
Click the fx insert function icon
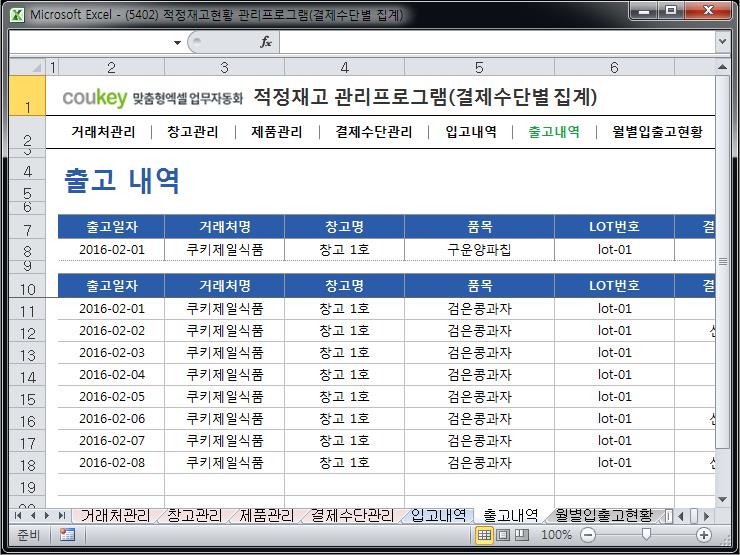(x=266, y=42)
